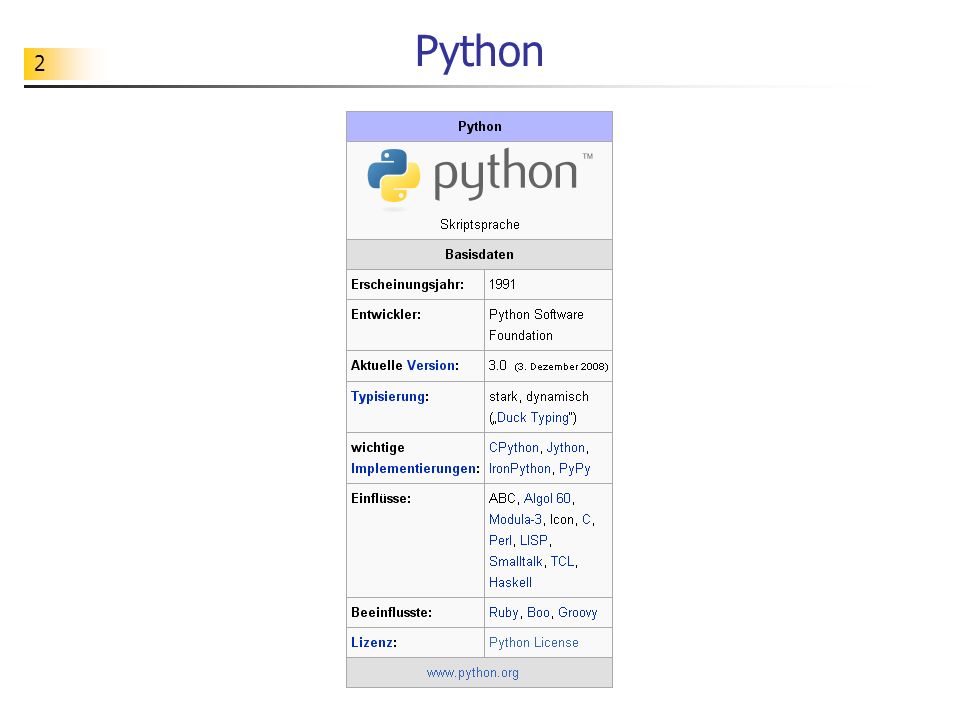The width and height of the screenshot is (960, 720).
Task: Open the Boo link
Action: pyautogui.click(x=538, y=612)
